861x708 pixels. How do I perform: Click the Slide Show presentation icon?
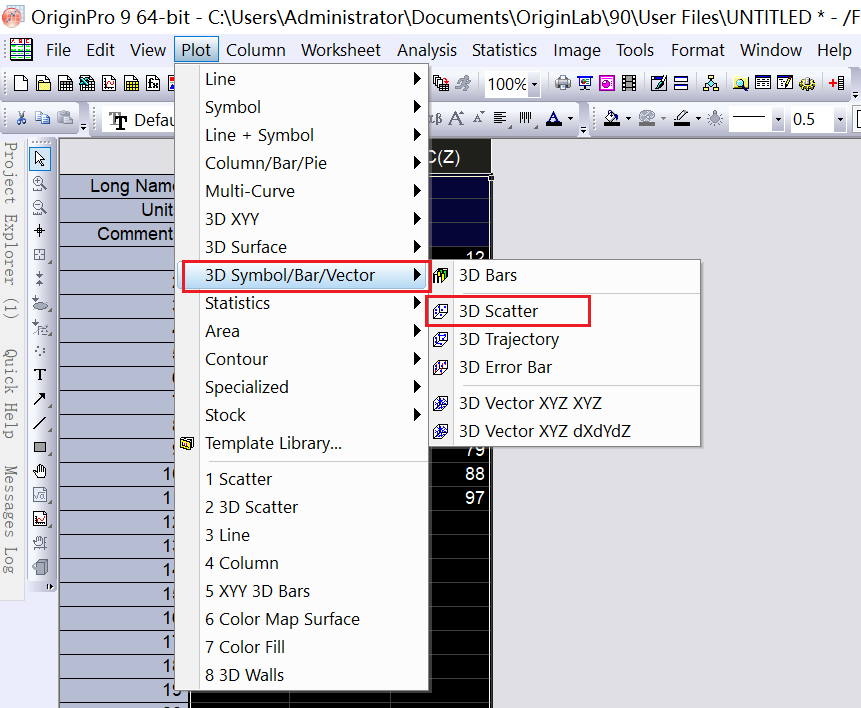[585, 83]
